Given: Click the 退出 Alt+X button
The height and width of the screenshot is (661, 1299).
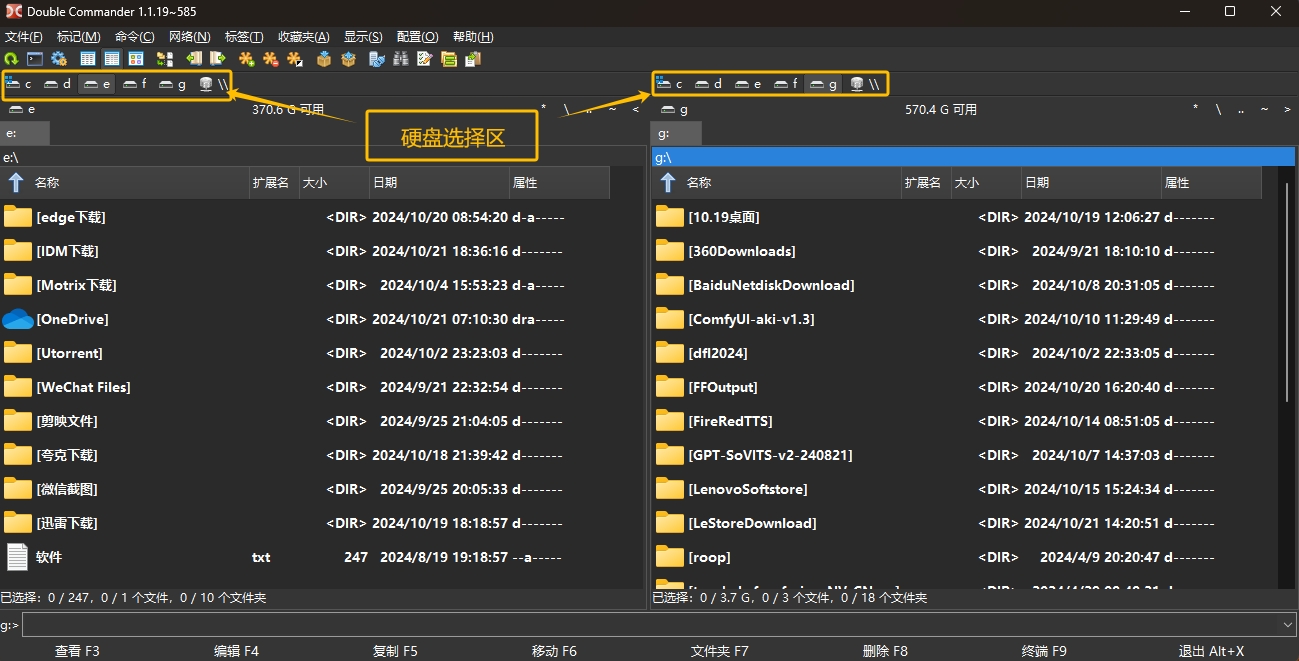Looking at the screenshot, I should (x=1212, y=651).
